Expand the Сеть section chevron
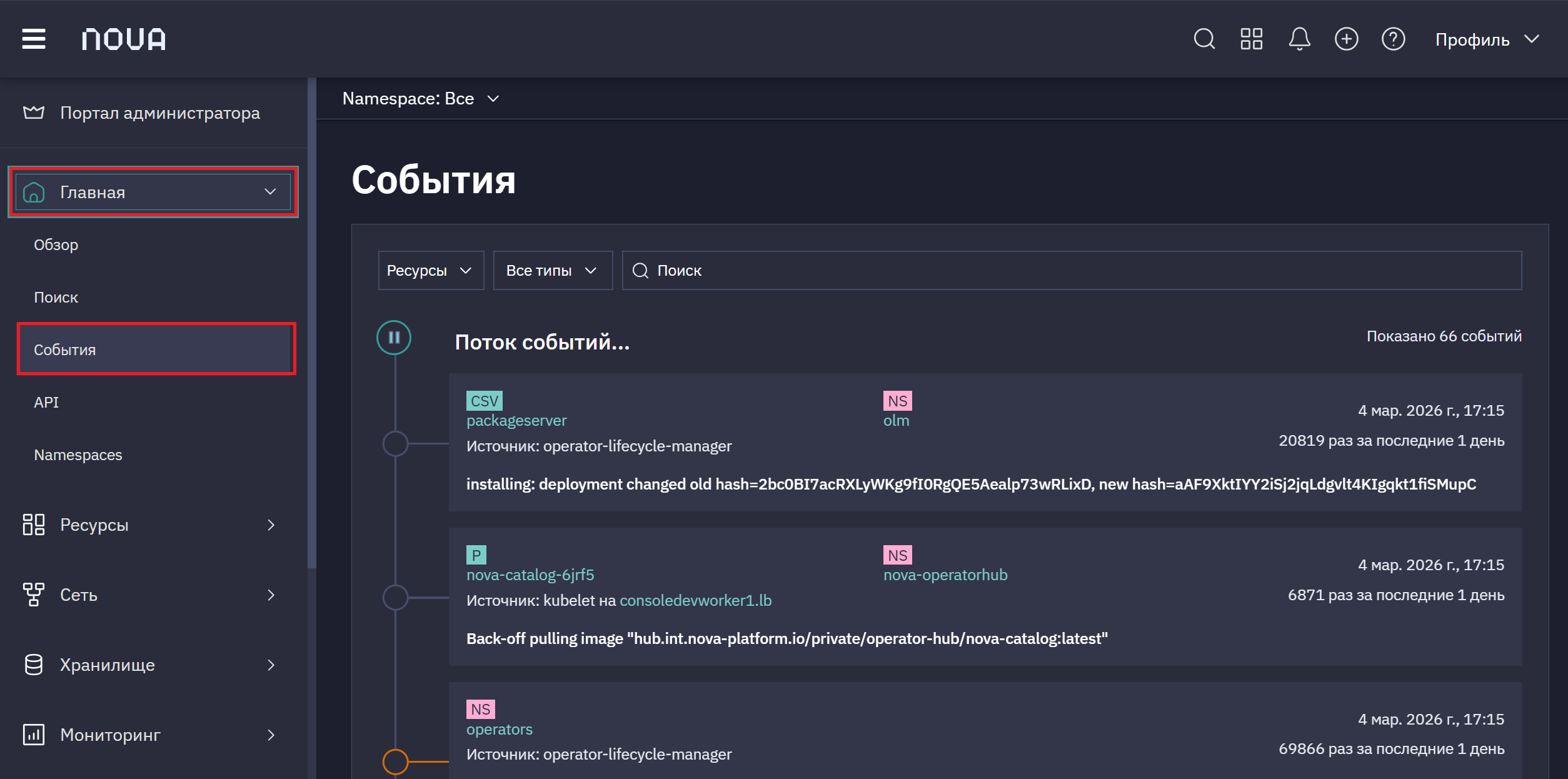This screenshot has width=1568, height=779. click(x=271, y=595)
